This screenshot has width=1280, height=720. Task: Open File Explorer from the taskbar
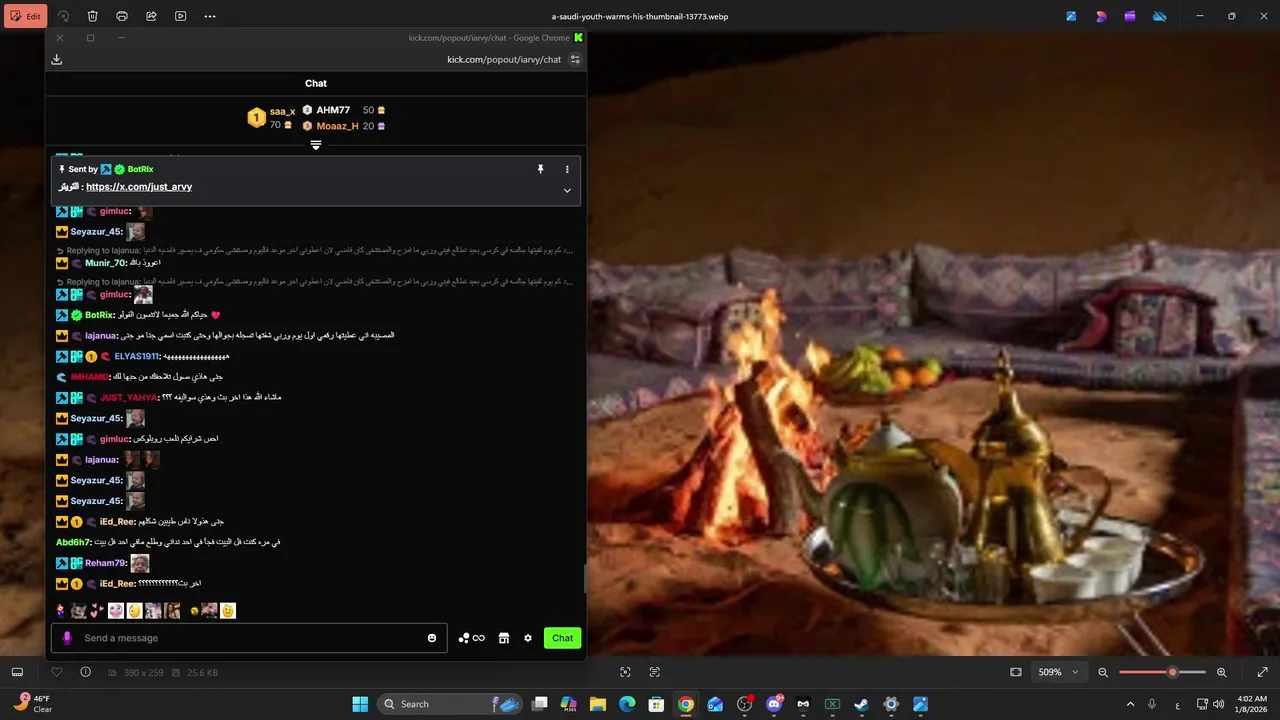(x=598, y=704)
